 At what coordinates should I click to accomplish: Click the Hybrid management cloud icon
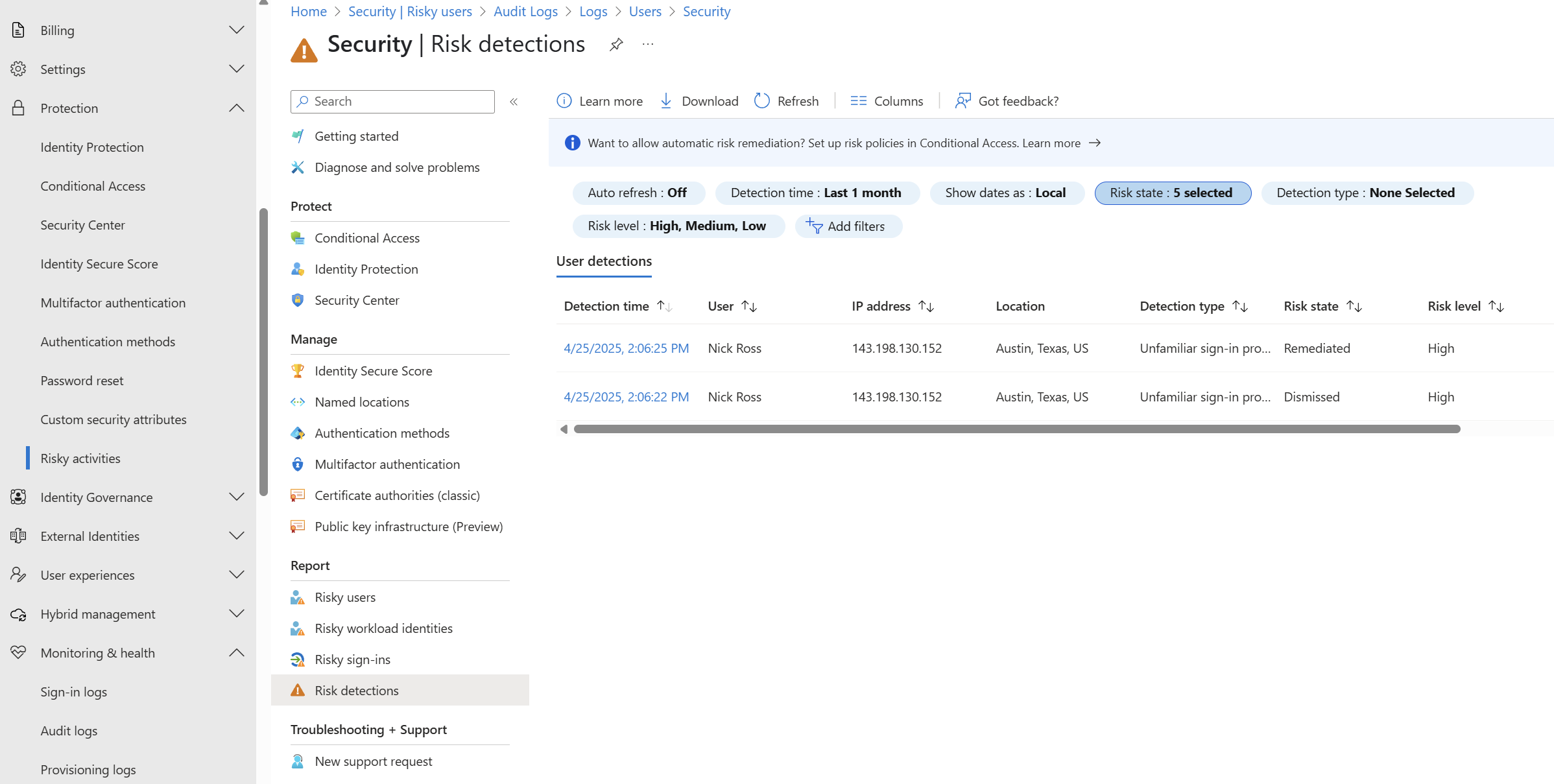(x=18, y=613)
